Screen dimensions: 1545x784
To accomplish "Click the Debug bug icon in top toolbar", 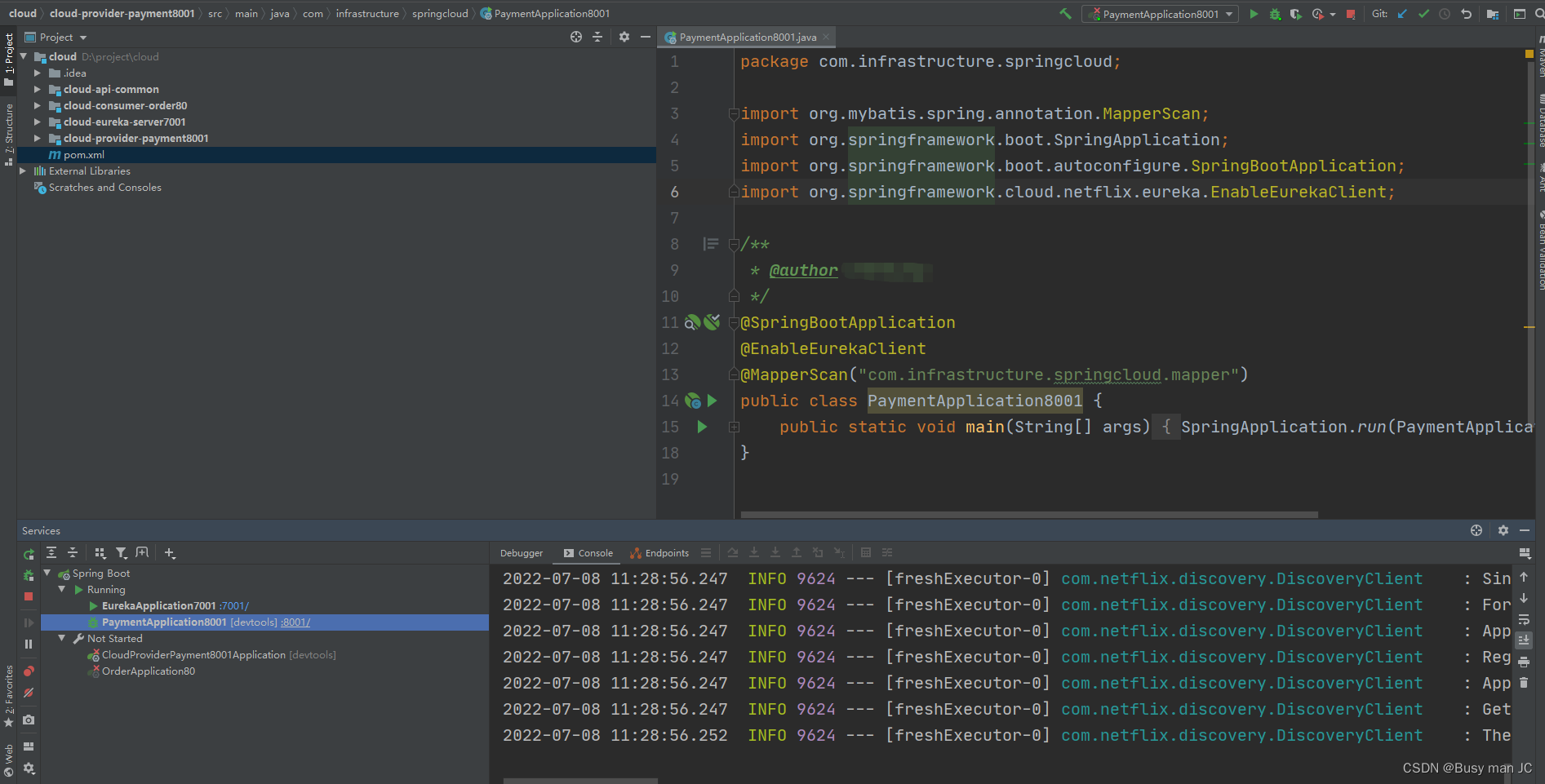I will click(x=1275, y=14).
